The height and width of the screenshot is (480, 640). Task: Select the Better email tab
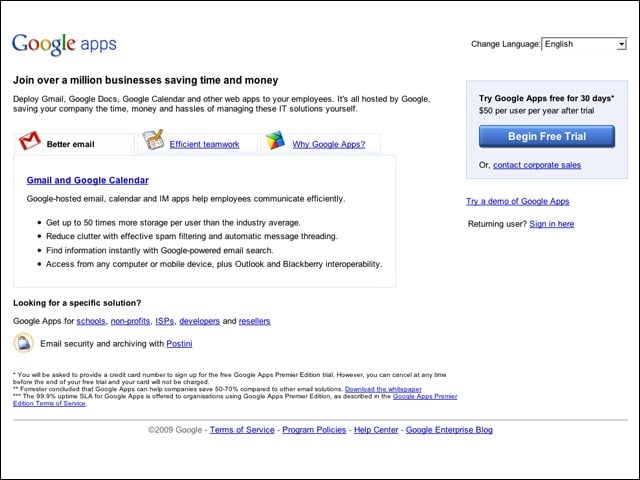tap(74, 144)
